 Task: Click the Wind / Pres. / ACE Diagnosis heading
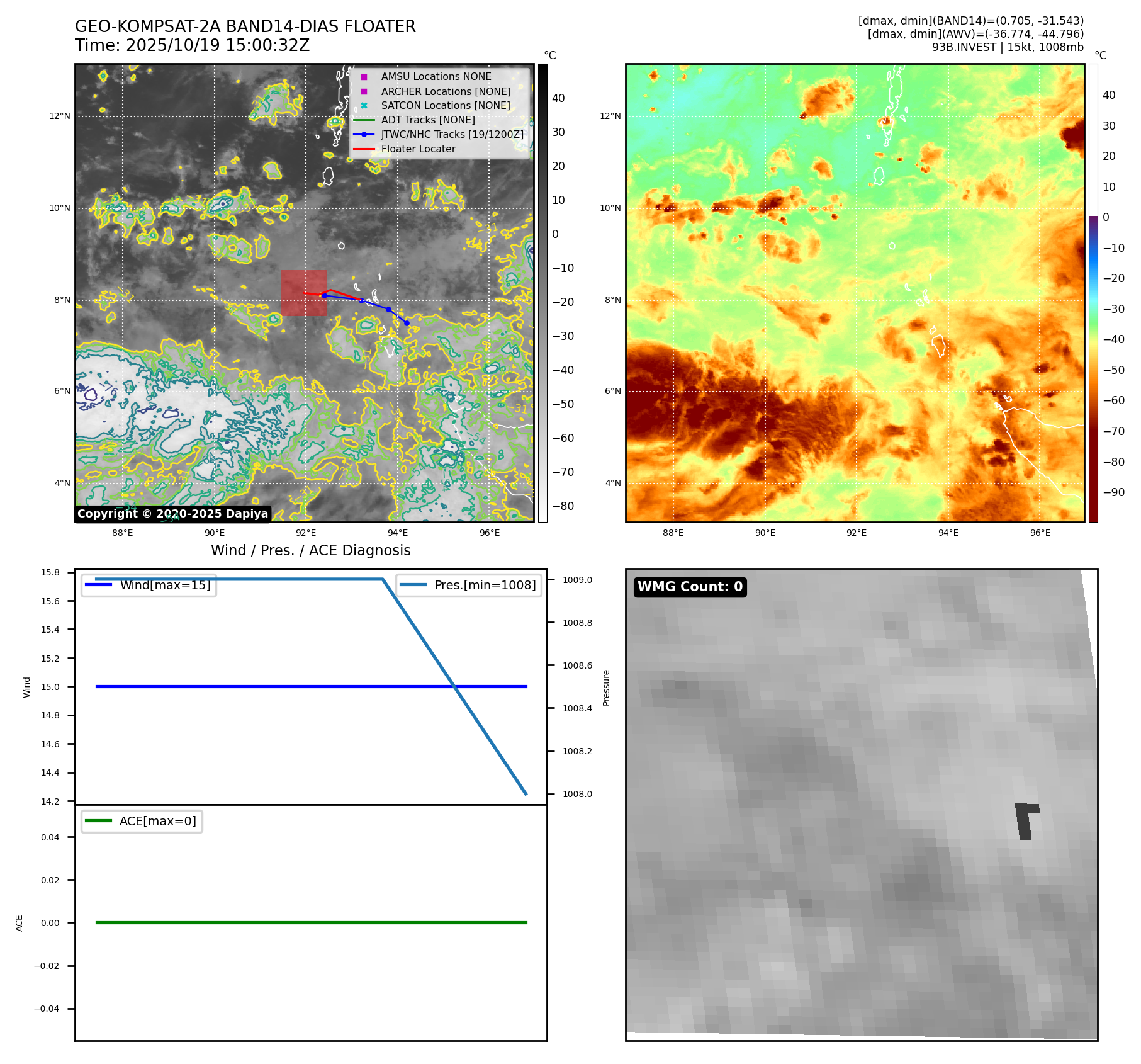(310, 550)
